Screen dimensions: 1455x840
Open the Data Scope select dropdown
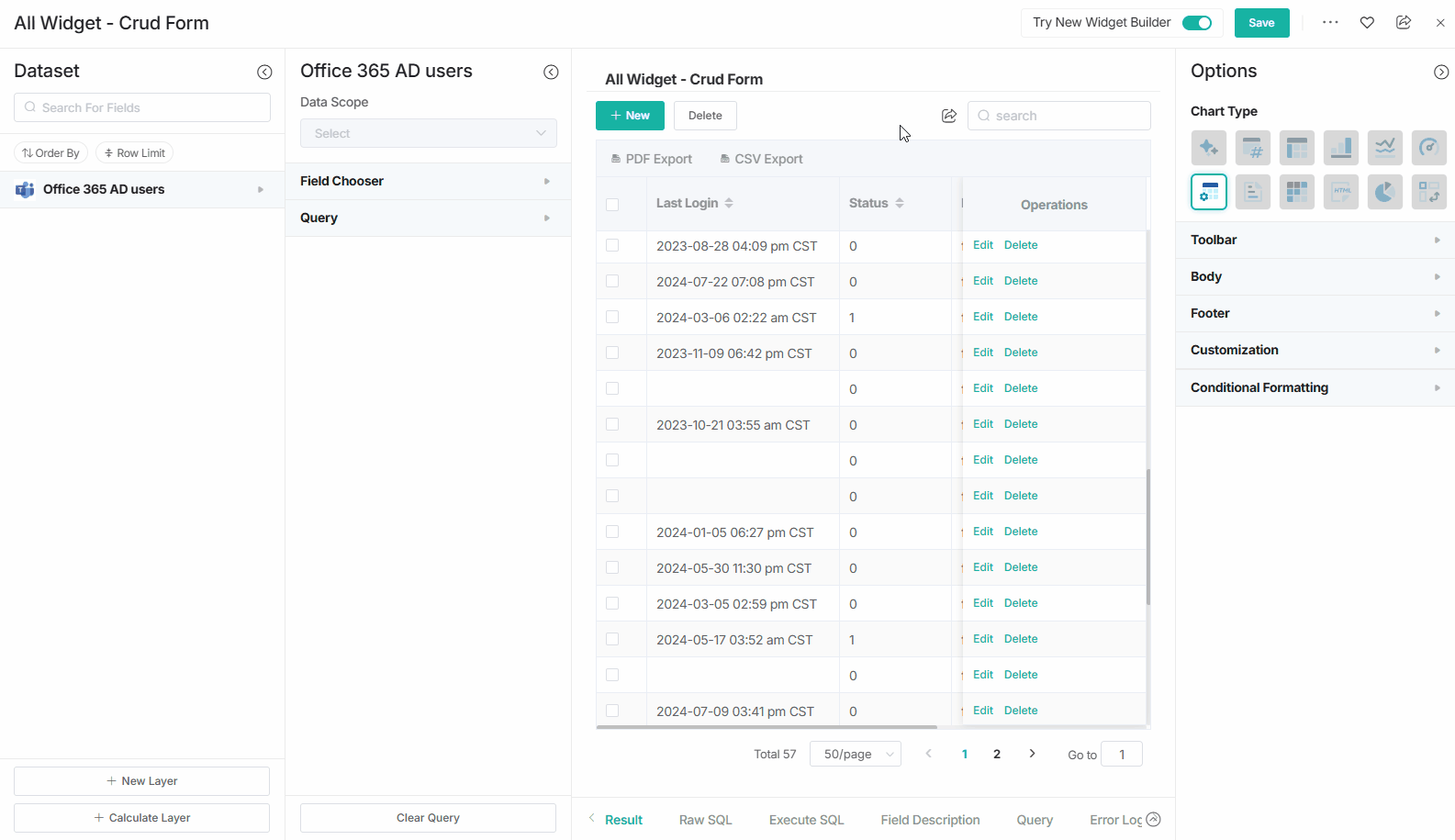pyautogui.click(x=428, y=133)
